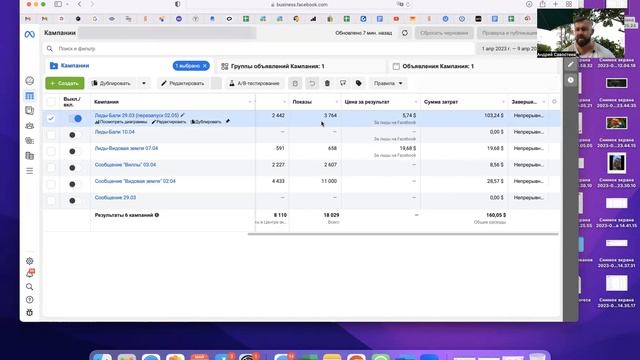640x360 pixels.
Task: Click the Safari share icon
Action: tap(542, 4)
